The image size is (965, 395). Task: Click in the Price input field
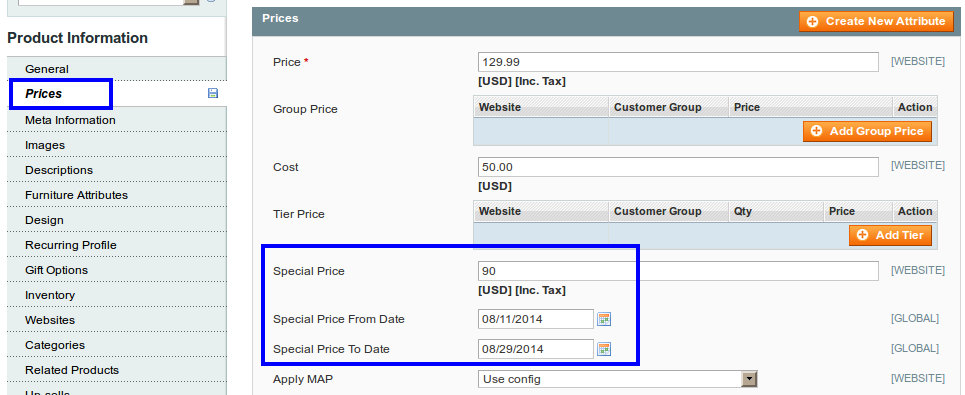(678, 62)
